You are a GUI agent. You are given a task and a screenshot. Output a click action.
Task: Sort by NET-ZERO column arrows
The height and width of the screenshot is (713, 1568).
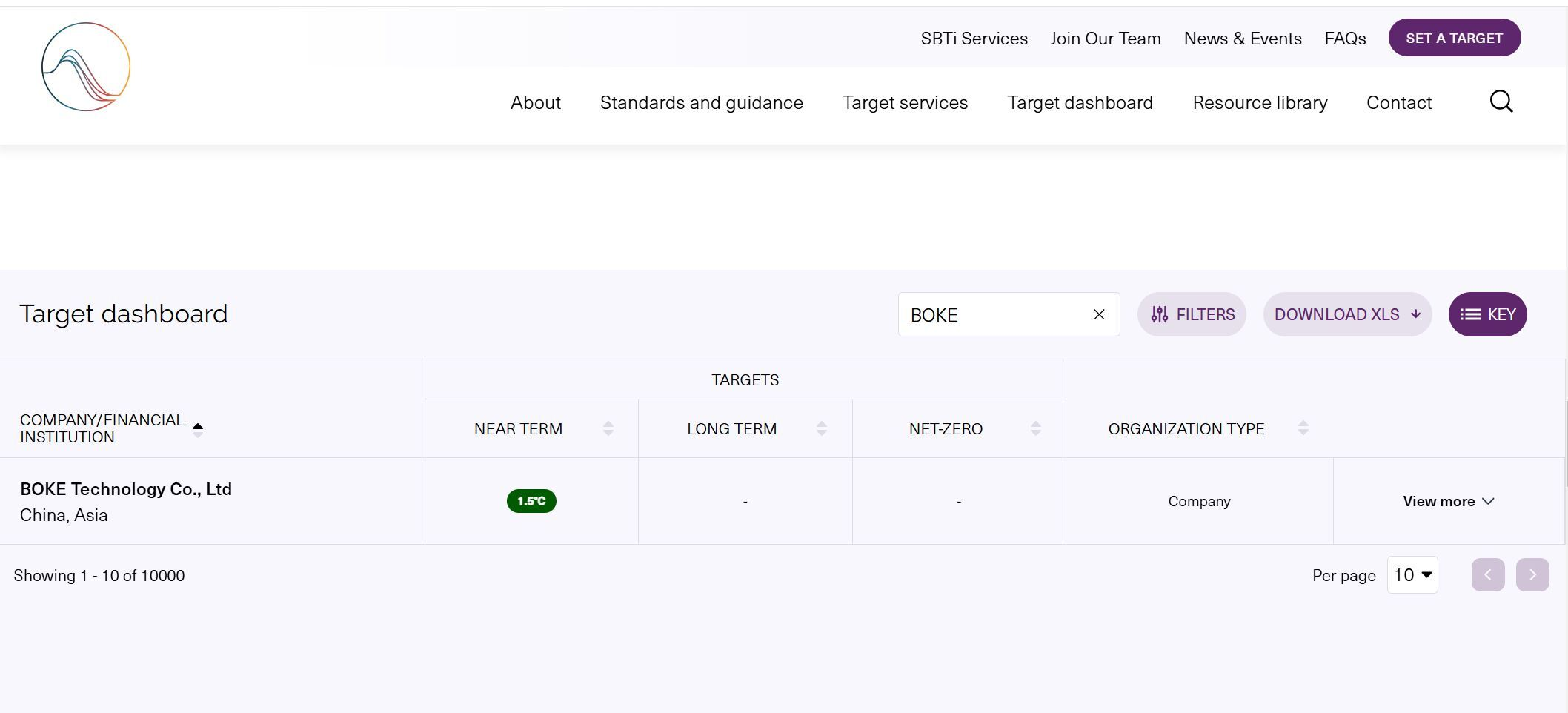coord(1036,428)
